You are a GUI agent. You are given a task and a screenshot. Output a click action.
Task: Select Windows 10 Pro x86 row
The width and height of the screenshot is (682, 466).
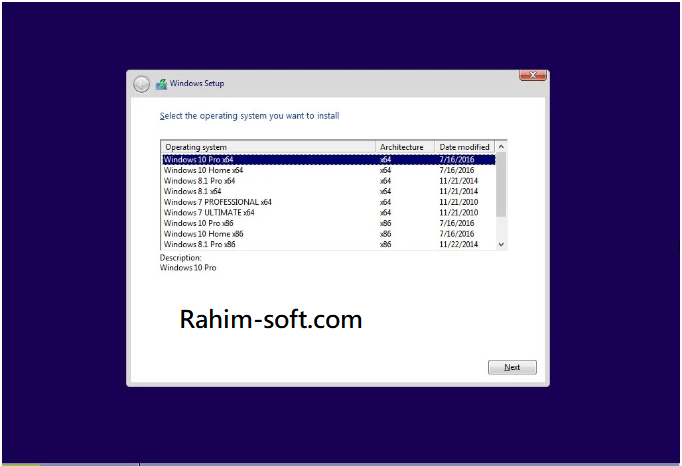[328, 223]
